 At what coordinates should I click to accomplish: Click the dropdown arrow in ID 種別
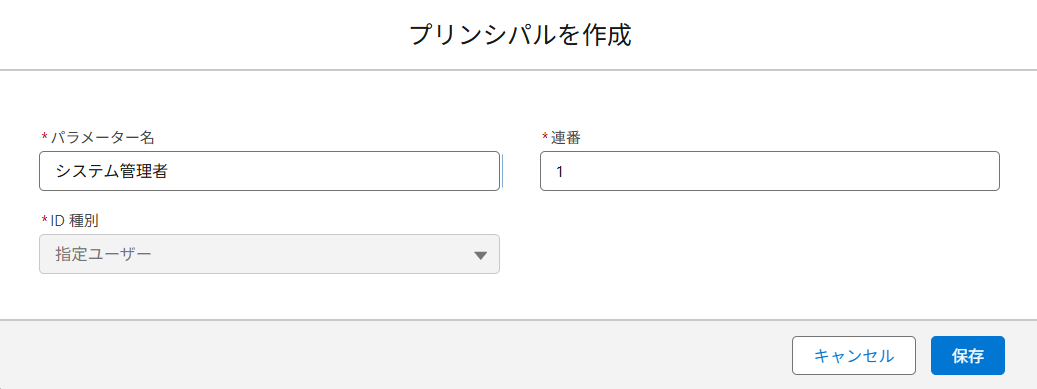tap(481, 255)
